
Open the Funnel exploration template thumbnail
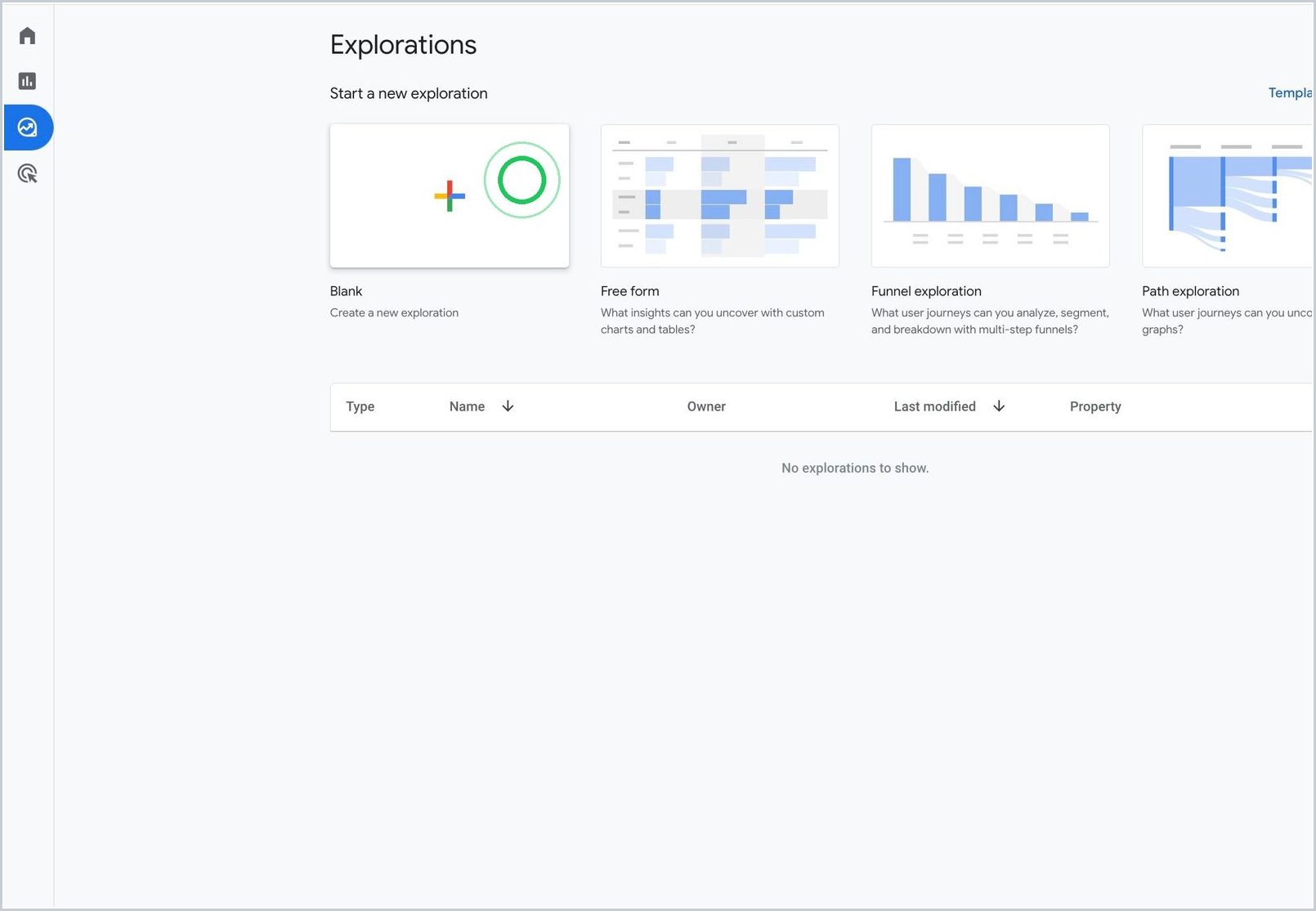(991, 195)
